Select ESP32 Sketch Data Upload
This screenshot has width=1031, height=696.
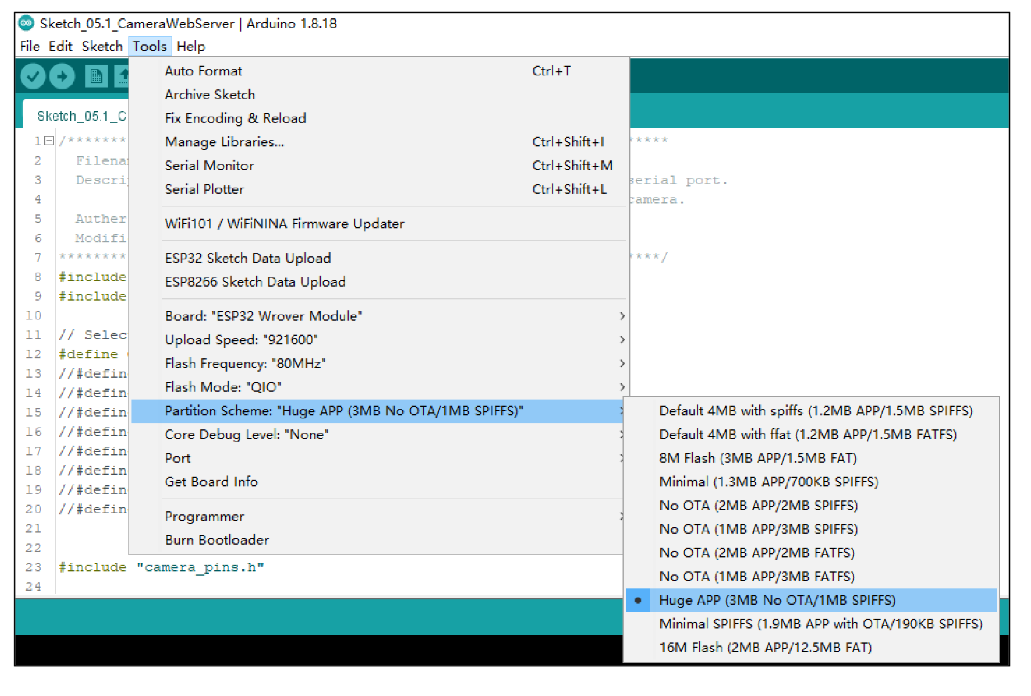(x=247, y=258)
